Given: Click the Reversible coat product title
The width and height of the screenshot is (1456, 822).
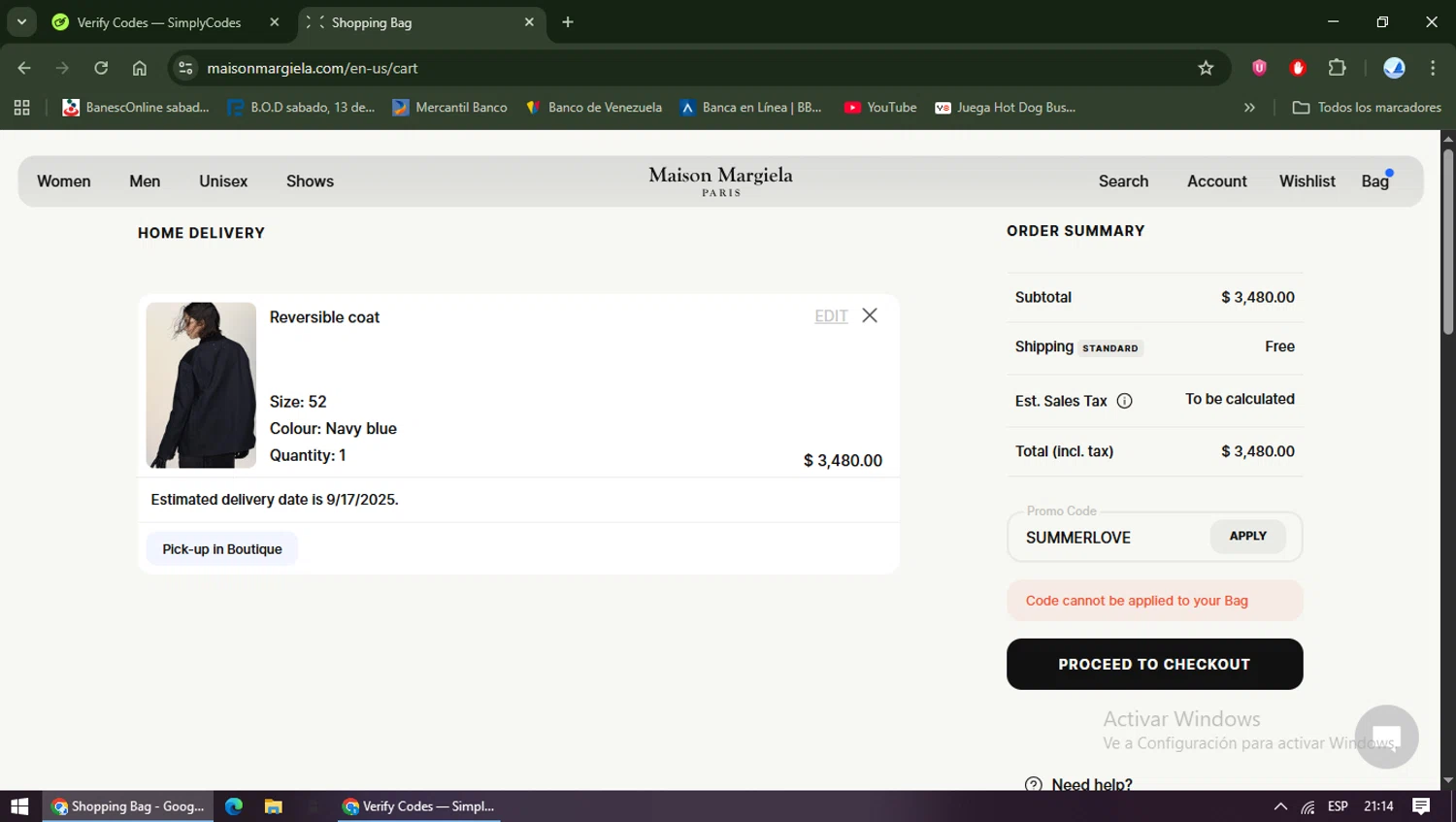Looking at the screenshot, I should [324, 317].
